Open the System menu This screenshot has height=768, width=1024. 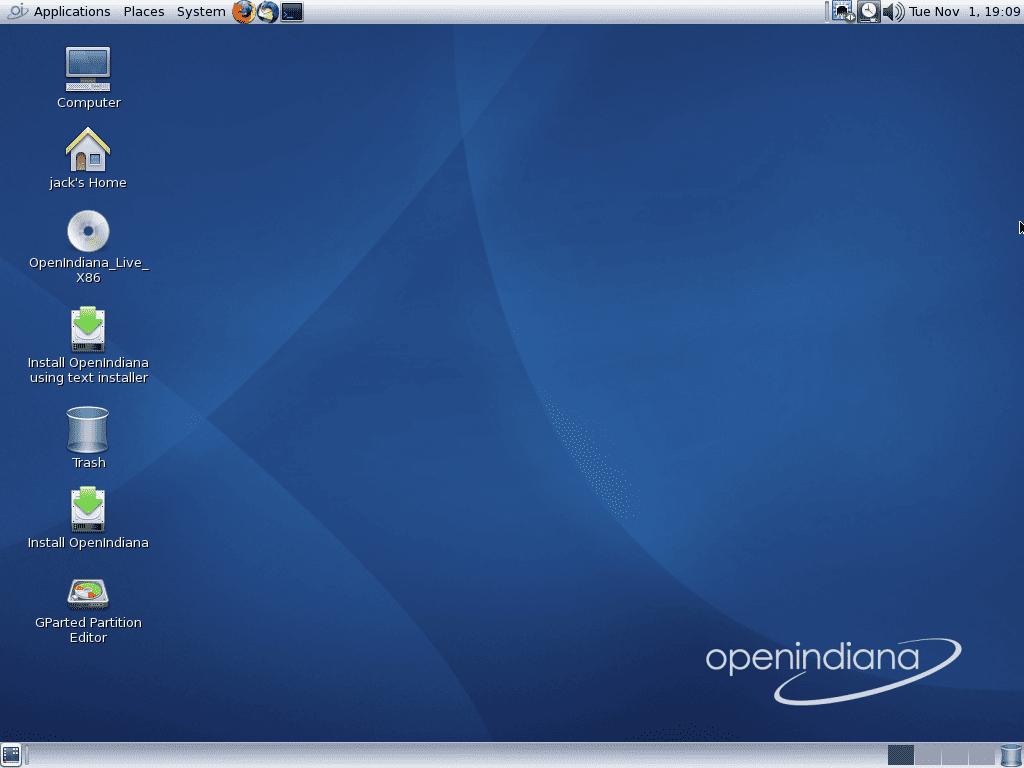[200, 12]
